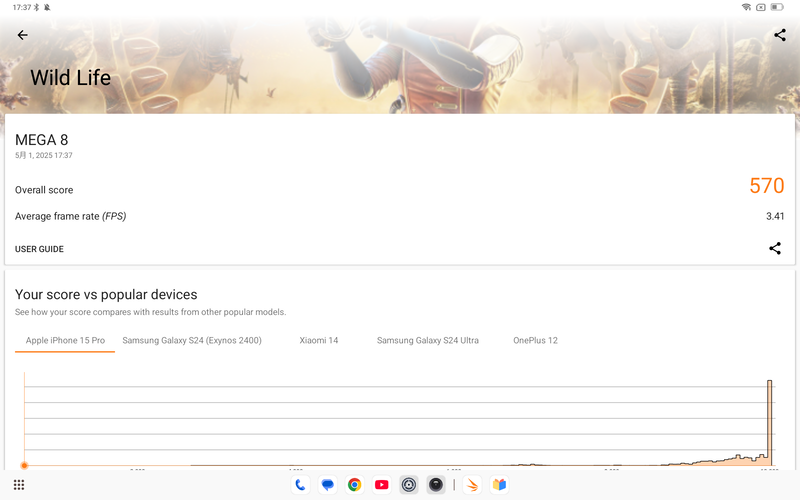Open the Settings app in dock

(x=409, y=485)
